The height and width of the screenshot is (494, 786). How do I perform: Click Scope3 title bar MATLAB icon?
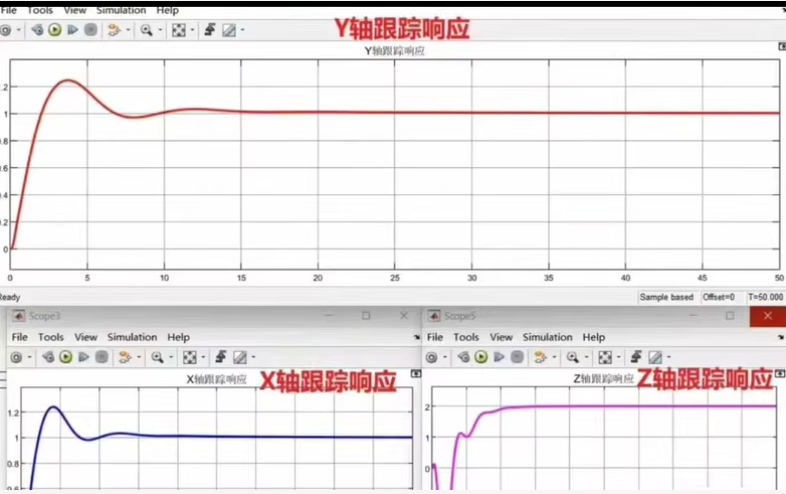pos(19,316)
